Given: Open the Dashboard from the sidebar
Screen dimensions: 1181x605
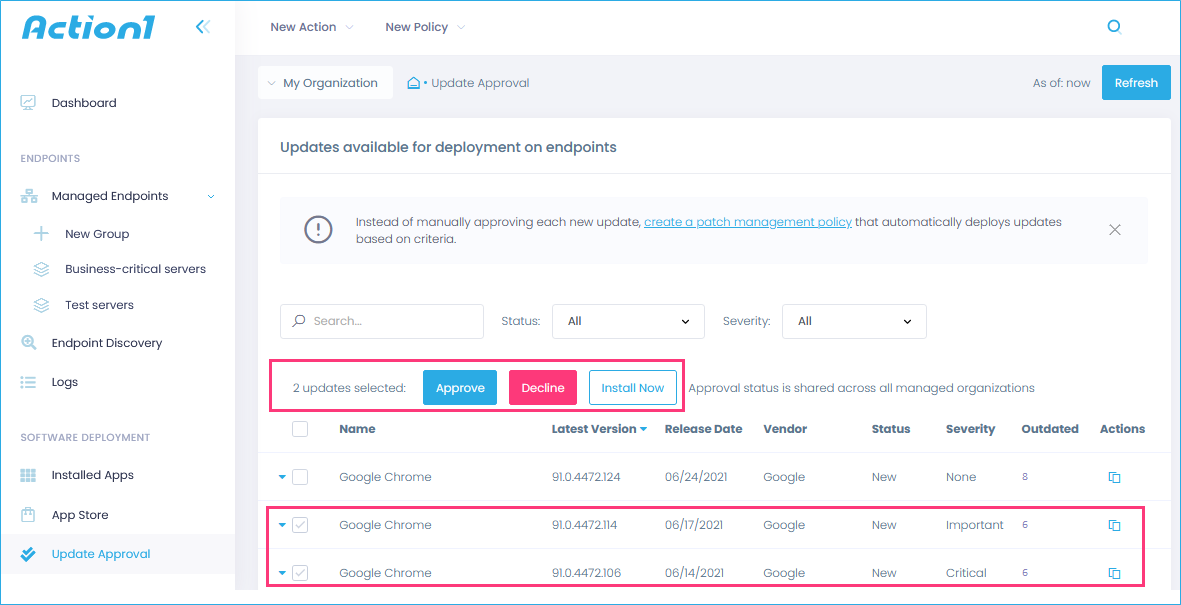Looking at the screenshot, I should pyautogui.click(x=83, y=103).
